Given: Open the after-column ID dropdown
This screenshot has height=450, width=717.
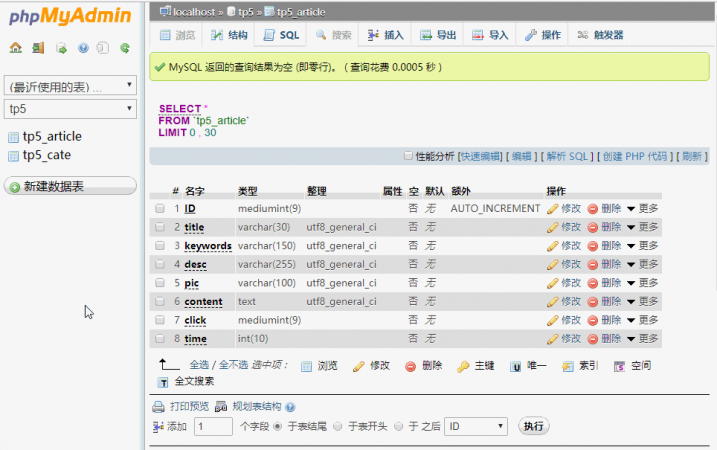Looking at the screenshot, I should (476, 427).
